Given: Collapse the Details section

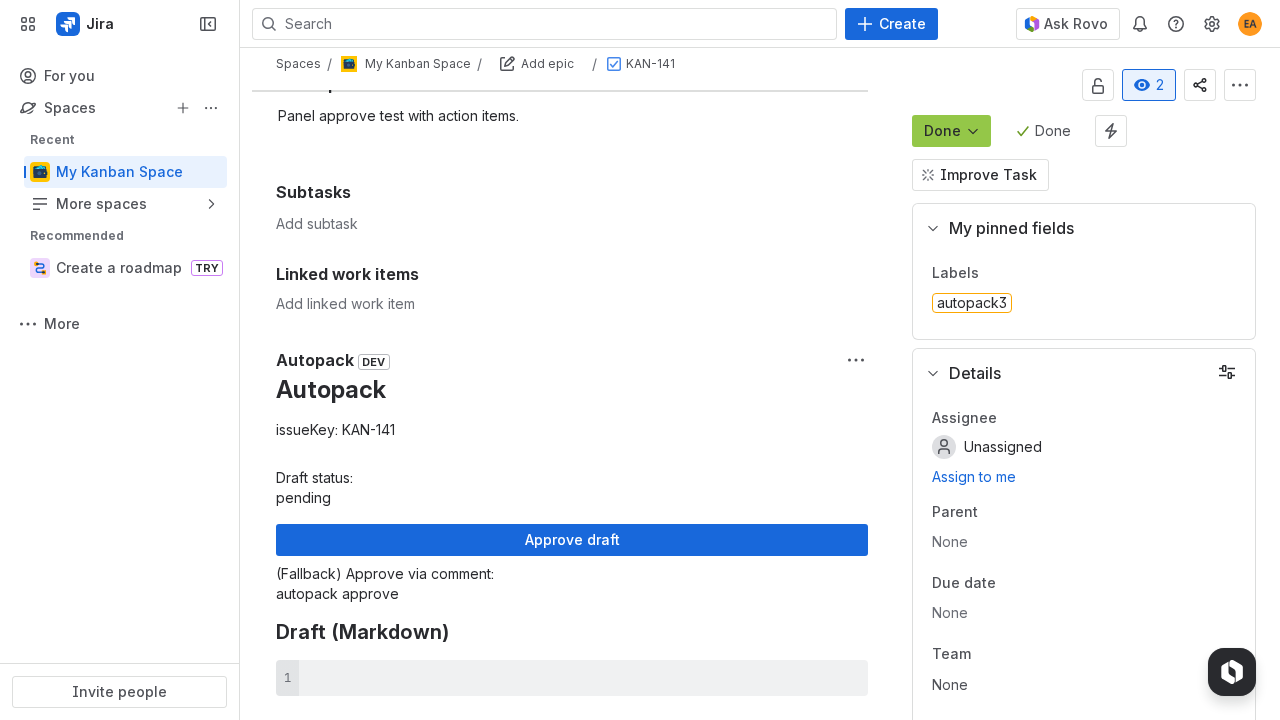Looking at the screenshot, I should click(933, 373).
